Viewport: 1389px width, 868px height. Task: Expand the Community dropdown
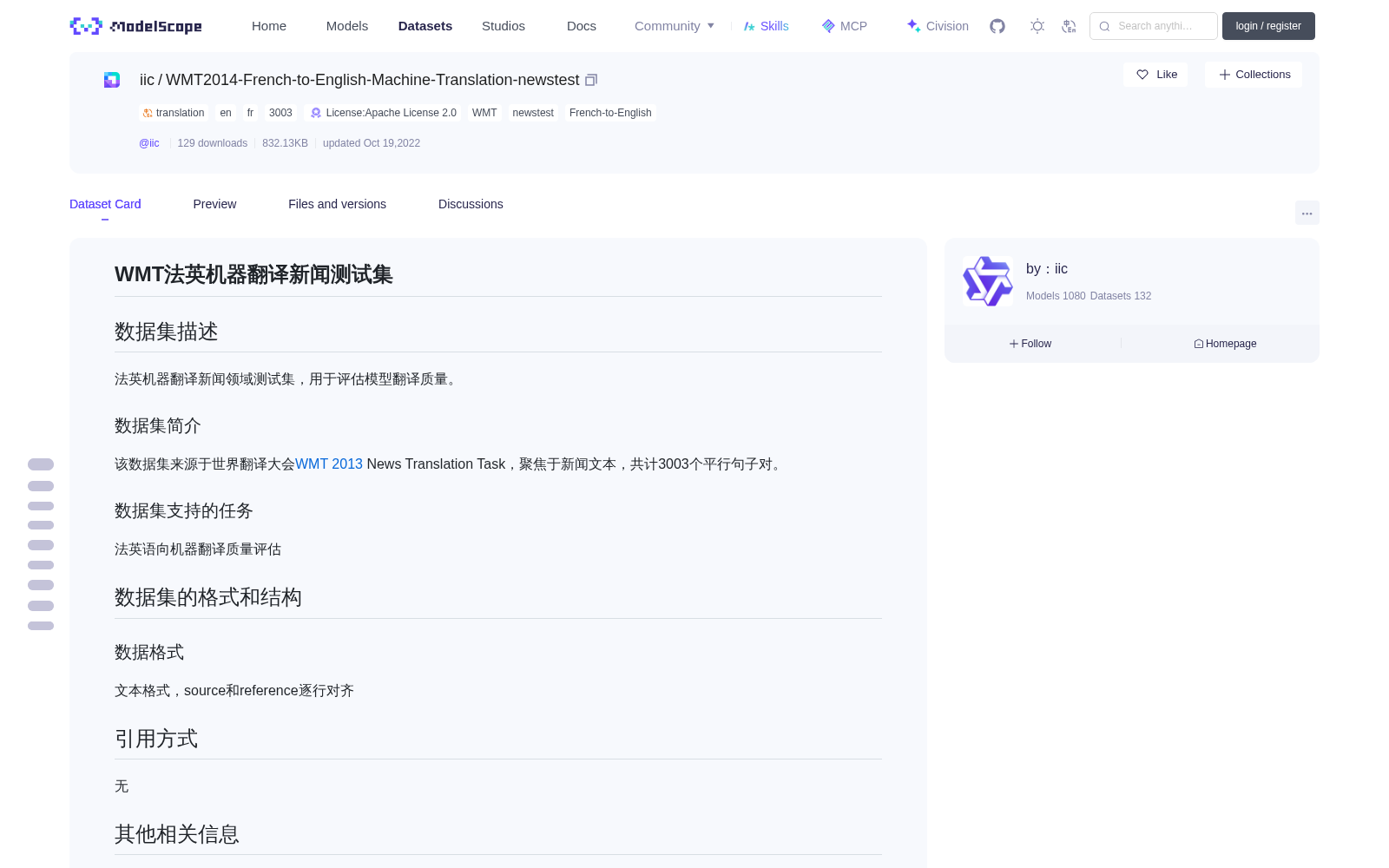675,26
